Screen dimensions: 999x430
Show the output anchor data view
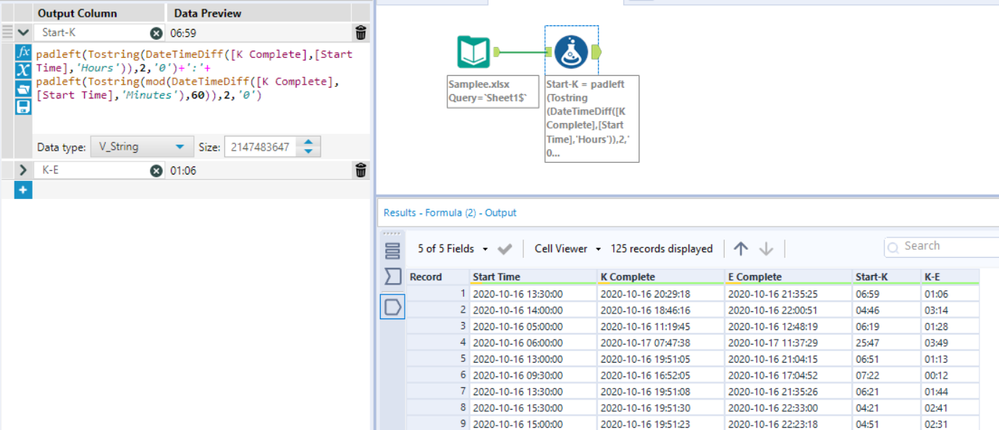point(392,307)
